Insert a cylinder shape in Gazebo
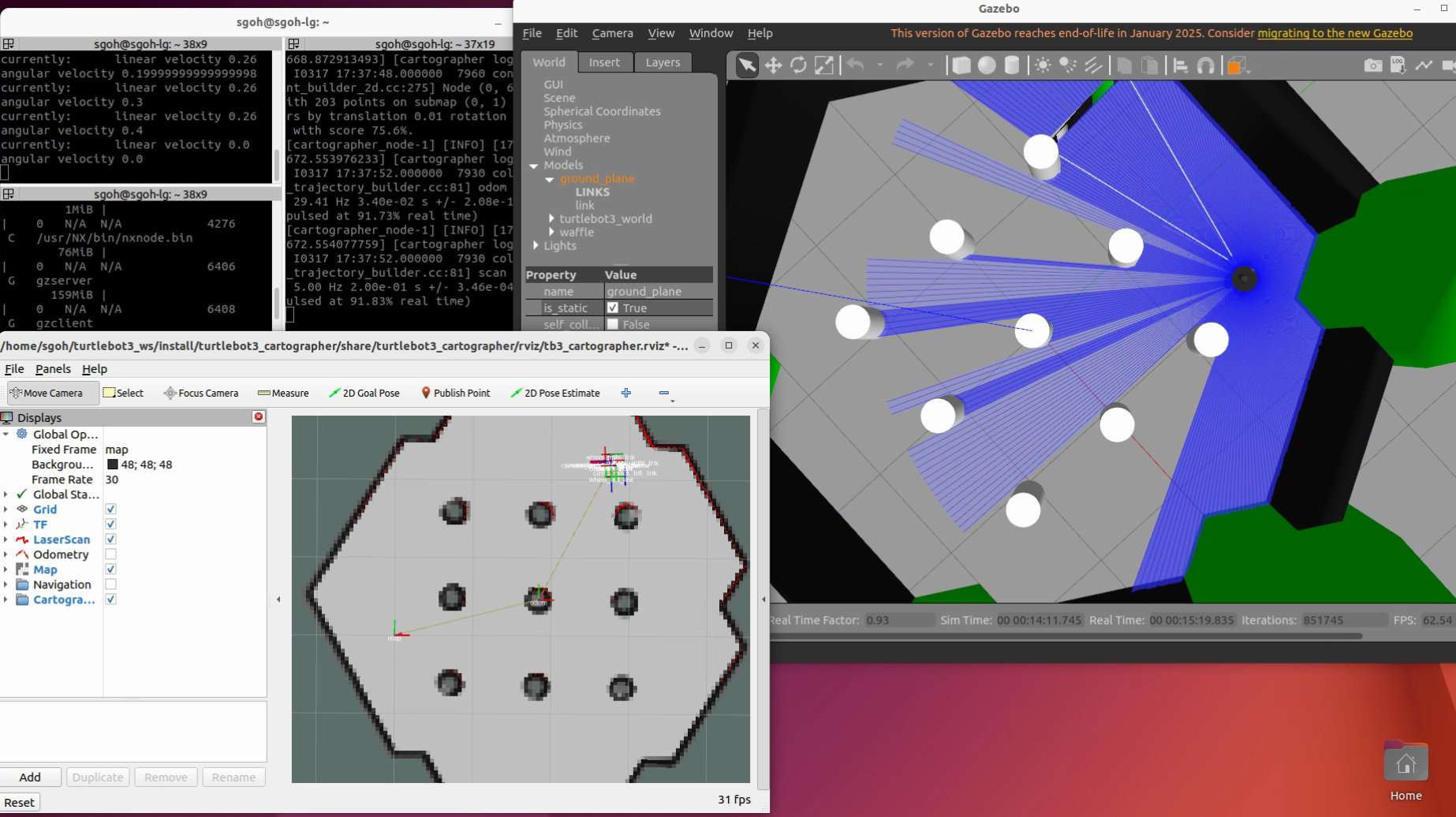This screenshot has width=1456, height=817. pyautogui.click(x=1012, y=65)
